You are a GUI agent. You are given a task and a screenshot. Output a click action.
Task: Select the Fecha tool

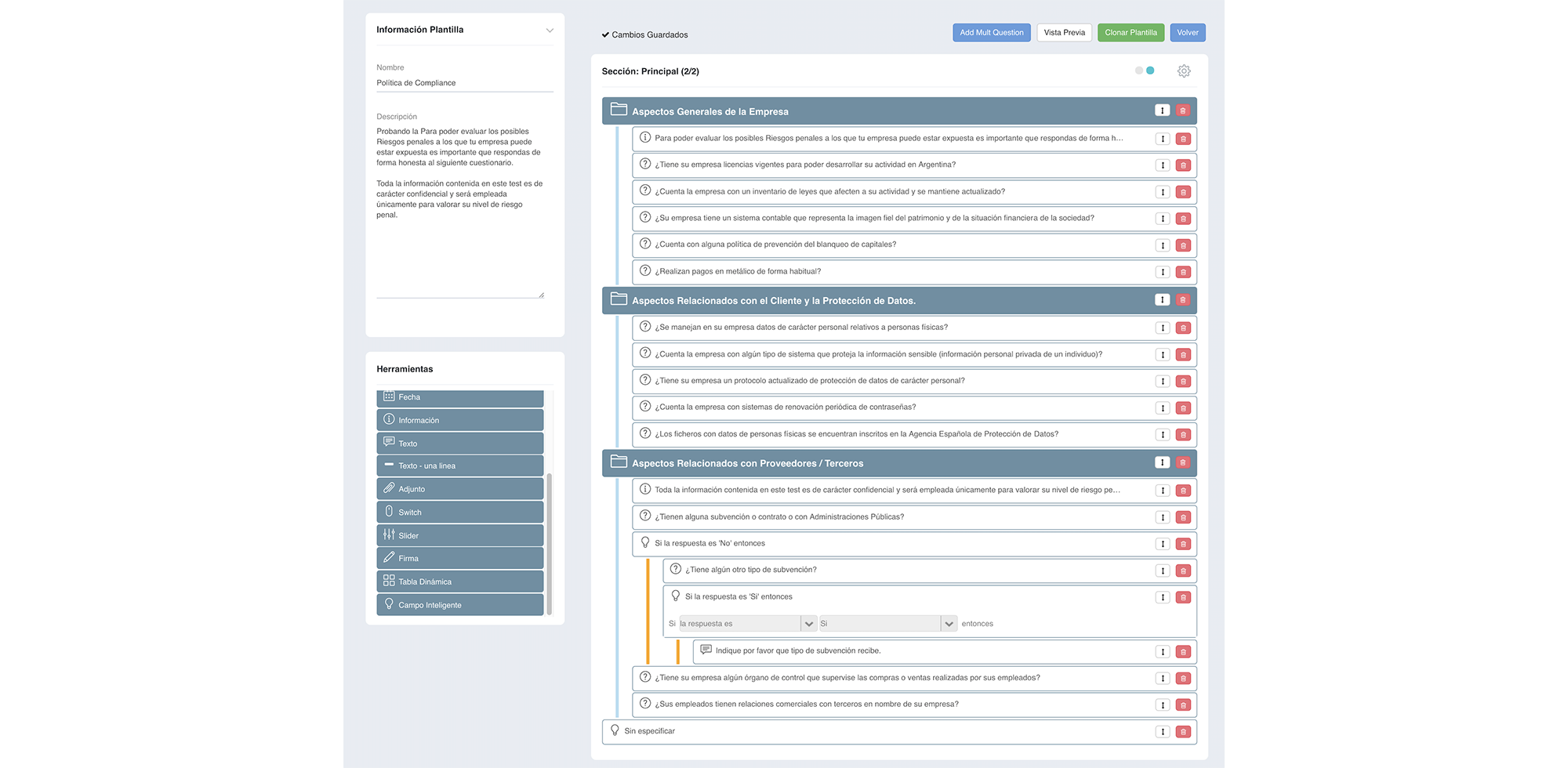click(x=460, y=398)
